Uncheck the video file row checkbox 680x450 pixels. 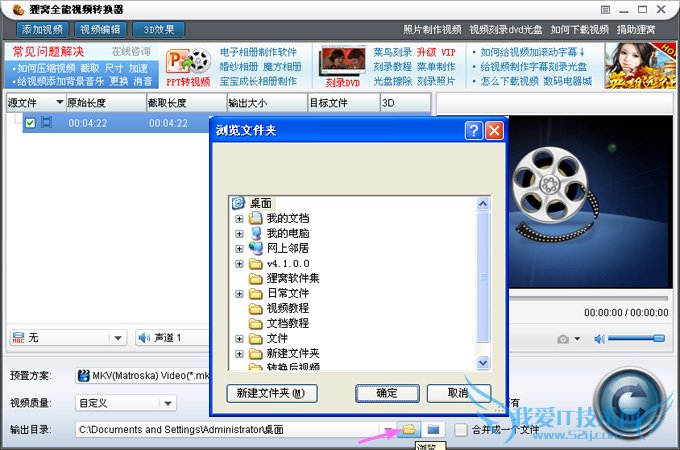point(30,123)
